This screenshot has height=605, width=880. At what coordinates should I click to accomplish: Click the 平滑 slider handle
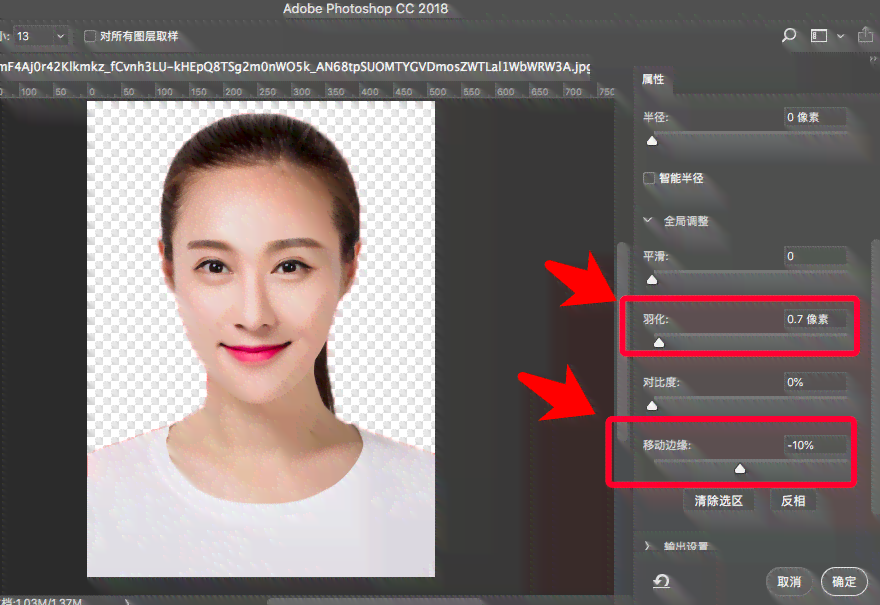pos(652,279)
